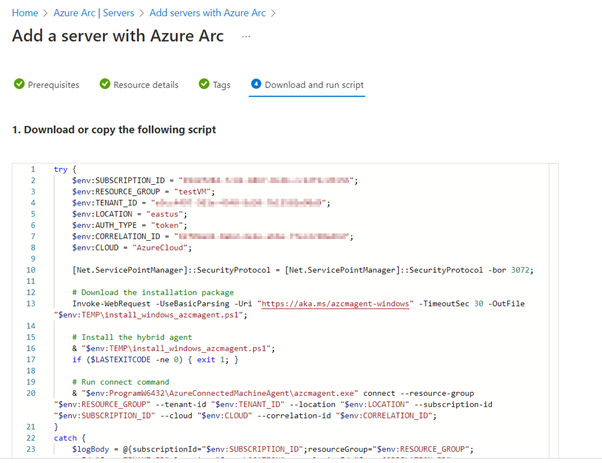Navigate to Azure Arc | Servers breadcrumb
Image resolution: width=602 pixels, height=463 pixels.
tap(94, 13)
